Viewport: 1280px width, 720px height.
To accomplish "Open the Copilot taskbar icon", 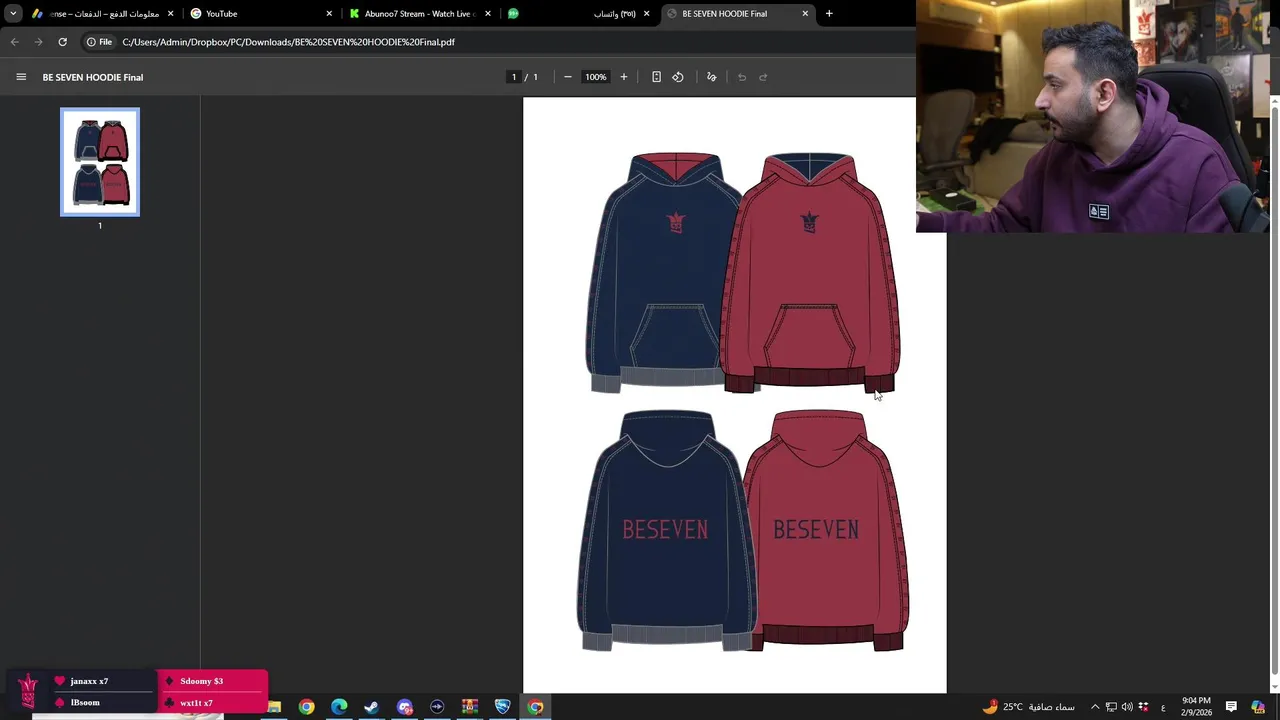I will [1258, 707].
